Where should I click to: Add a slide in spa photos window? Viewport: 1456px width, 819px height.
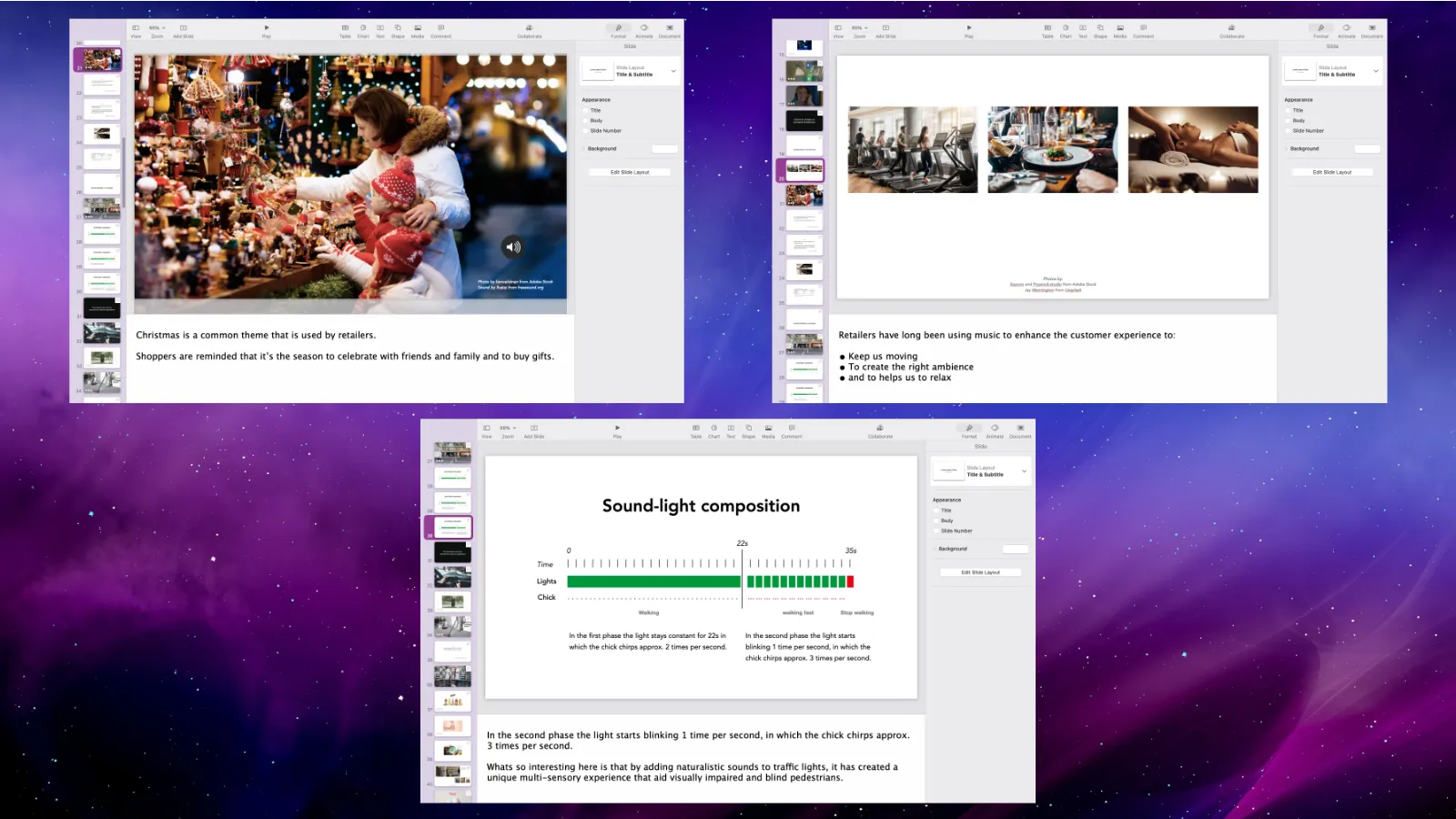point(885,31)
